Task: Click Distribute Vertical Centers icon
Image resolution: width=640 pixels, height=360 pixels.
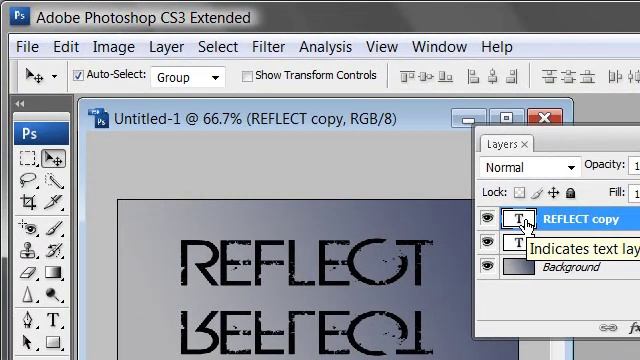Action: 568,76
